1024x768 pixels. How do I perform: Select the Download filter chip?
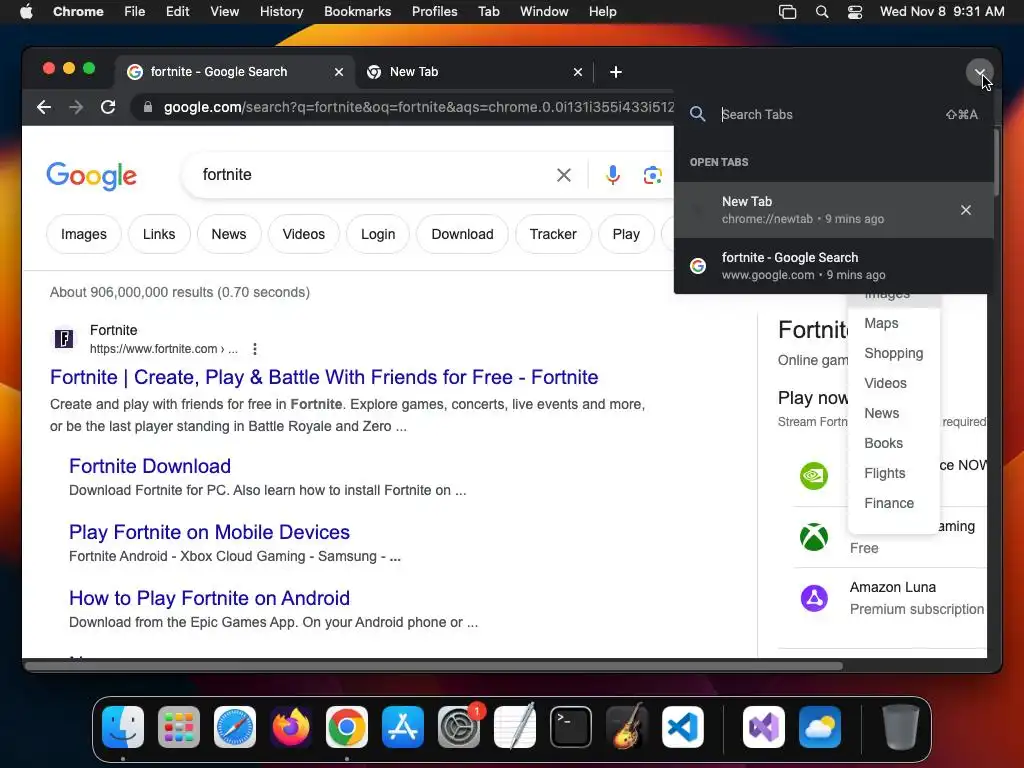(x=462, y=234)
